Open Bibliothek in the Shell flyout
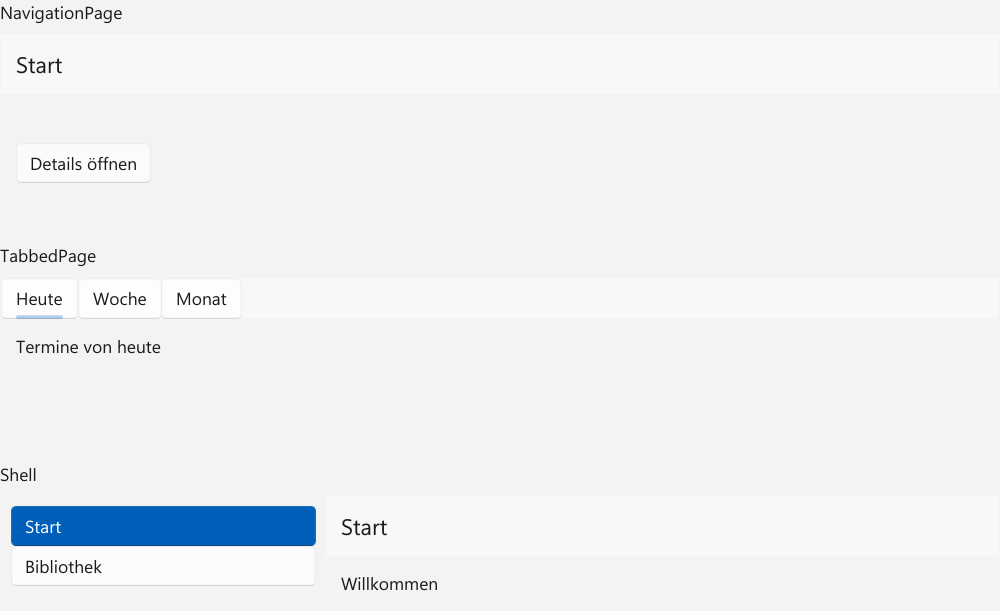The width and height of the screenshot is (1000, 611). click(x=163, y=566)
